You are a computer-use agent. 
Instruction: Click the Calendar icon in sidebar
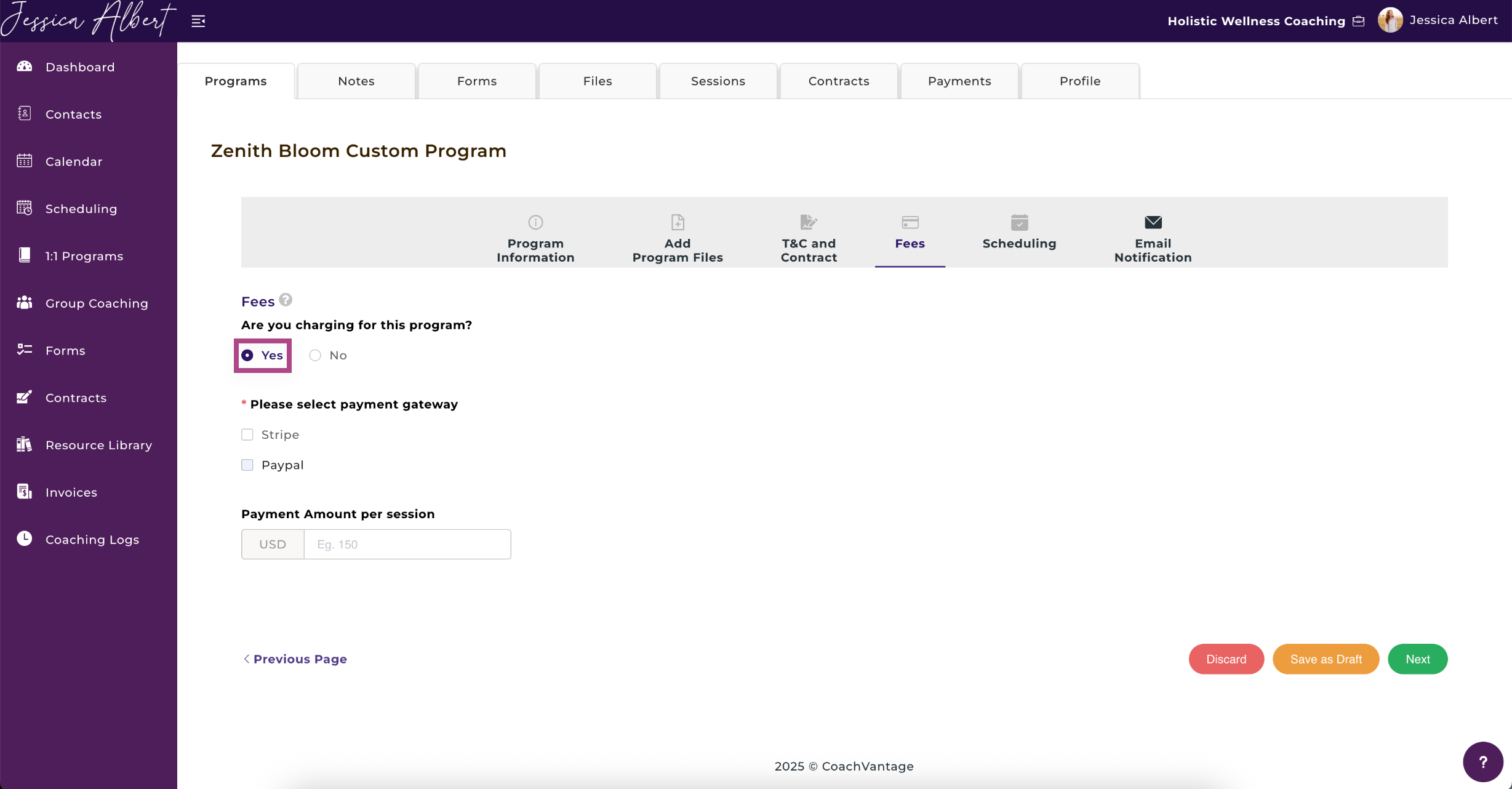pos(24,161)
